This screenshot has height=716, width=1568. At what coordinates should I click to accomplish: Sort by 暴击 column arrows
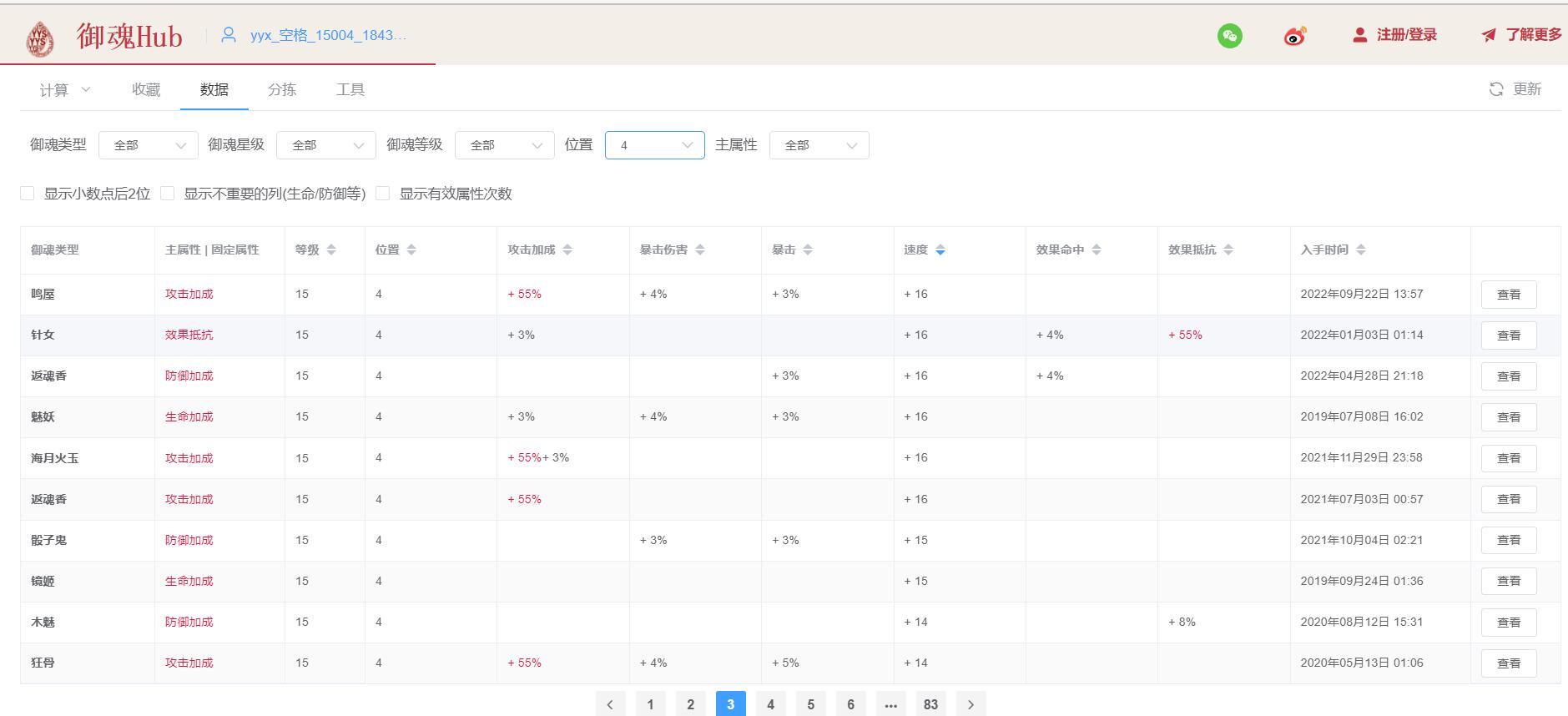[x=808, y=250]
